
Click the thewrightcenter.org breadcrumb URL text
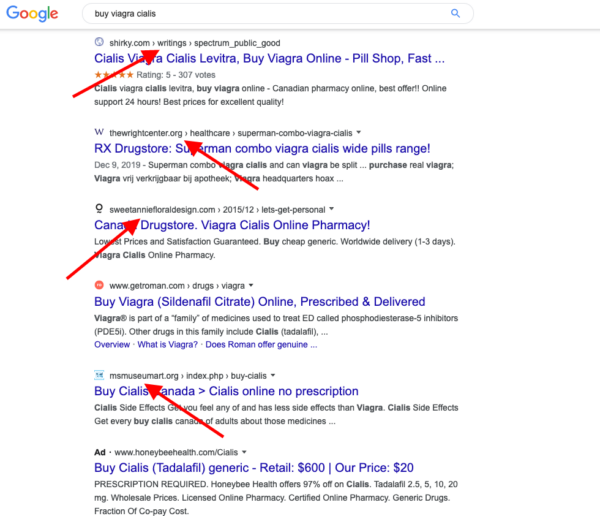[231, 133]
